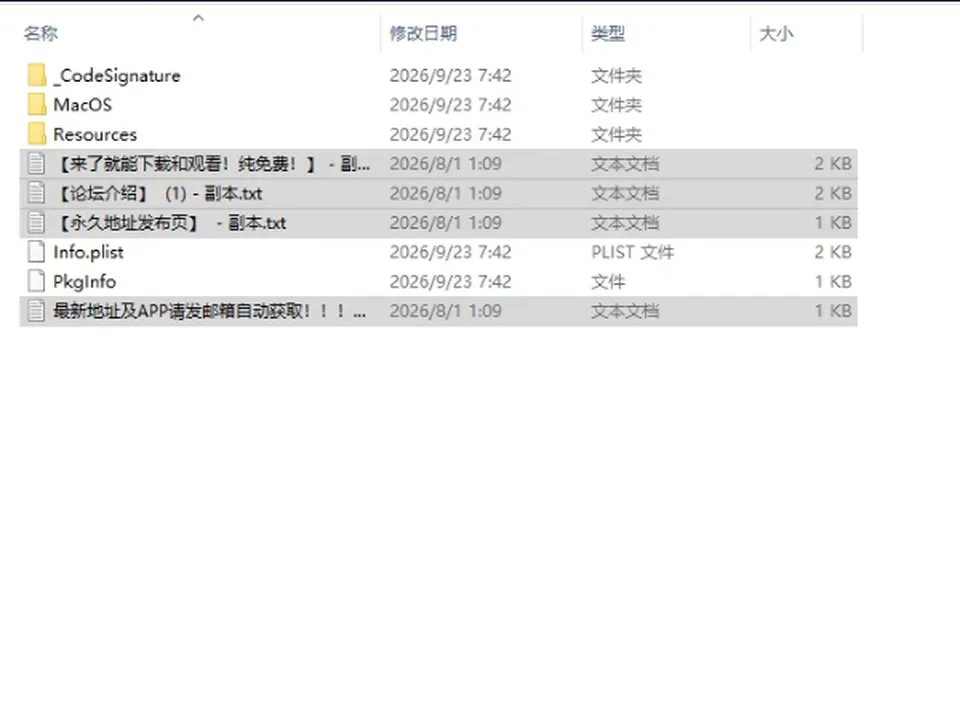Image resolution: width=960 pixels, height=725 pixels.
Task: Click '文件夹' type of _CodeSignature row
Action: (x=616, y=75)
